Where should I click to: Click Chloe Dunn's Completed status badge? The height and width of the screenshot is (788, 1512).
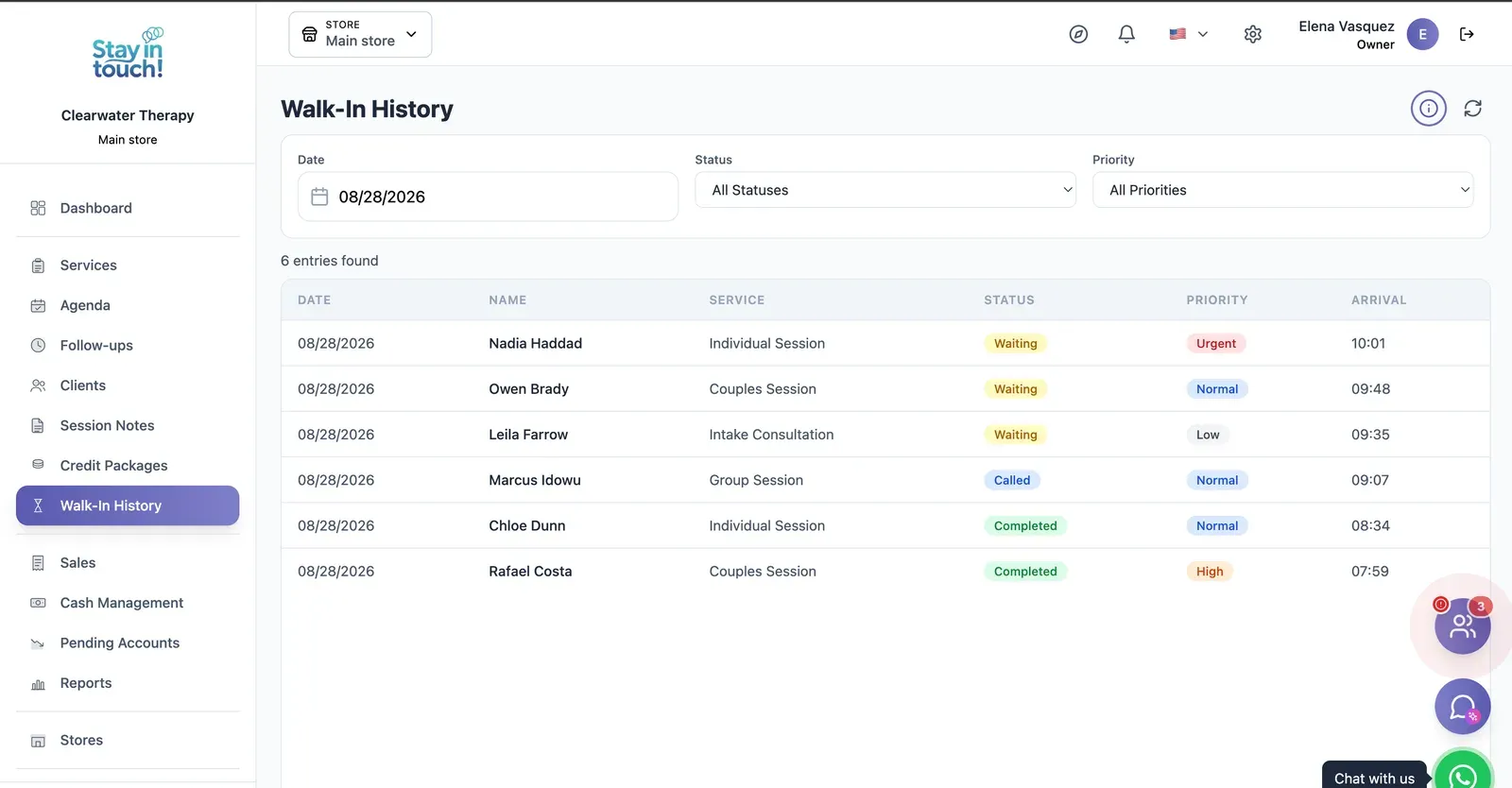[x=1025, y=526]
